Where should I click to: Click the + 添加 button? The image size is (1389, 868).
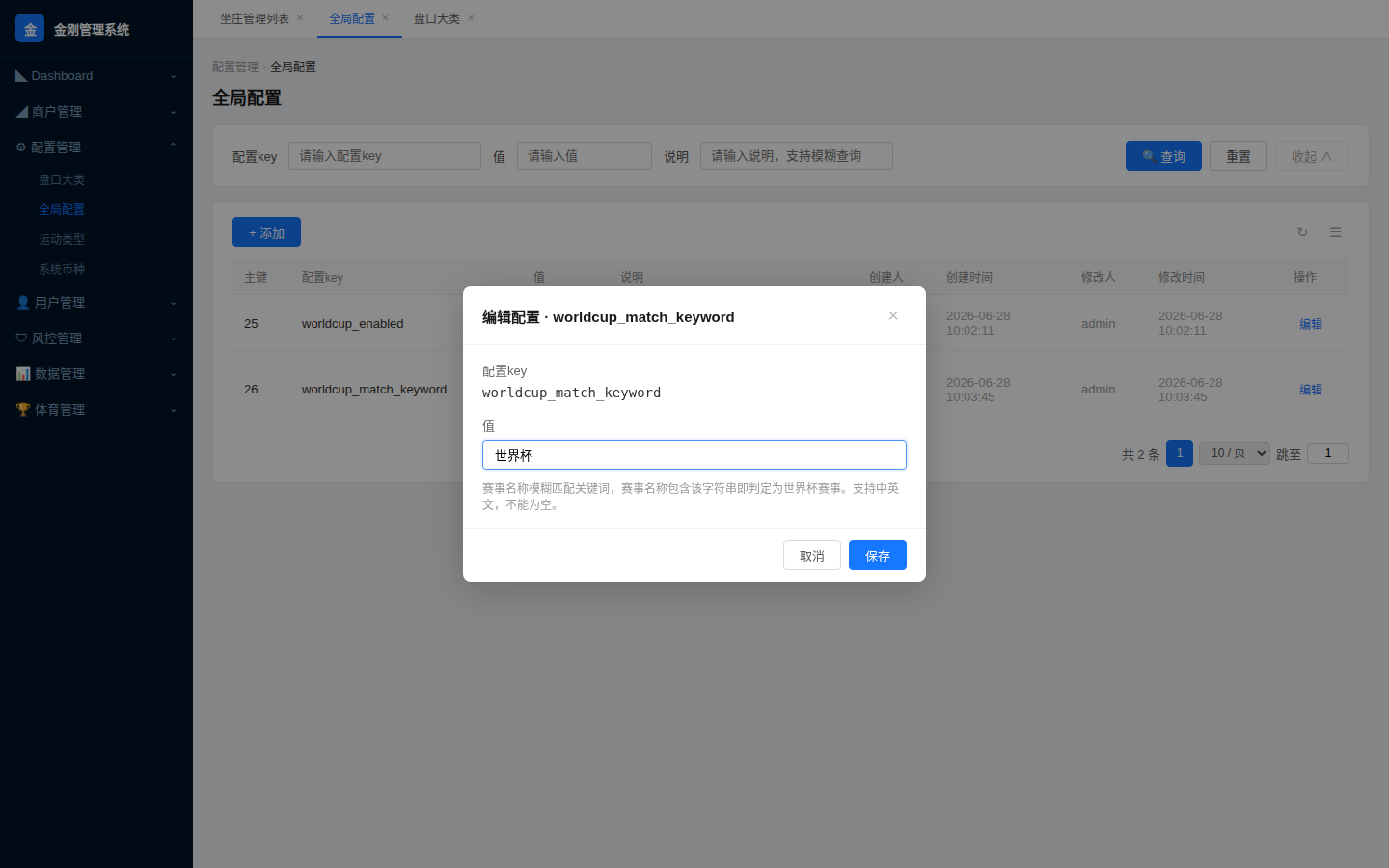(266, 232)
